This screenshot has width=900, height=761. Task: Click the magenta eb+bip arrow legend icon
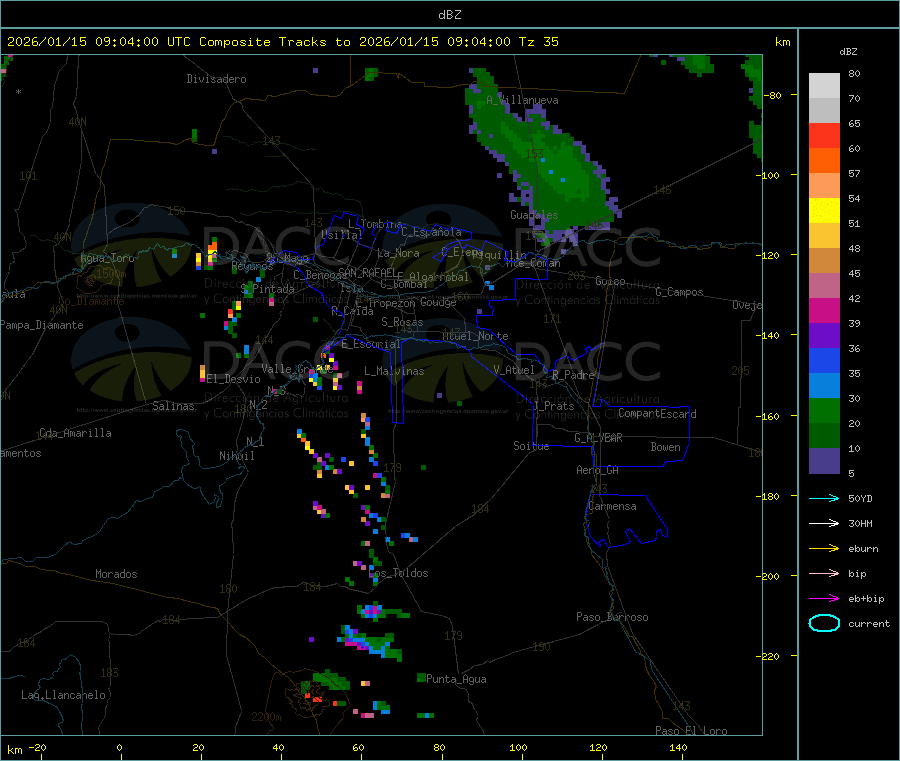tap(824, 598)
